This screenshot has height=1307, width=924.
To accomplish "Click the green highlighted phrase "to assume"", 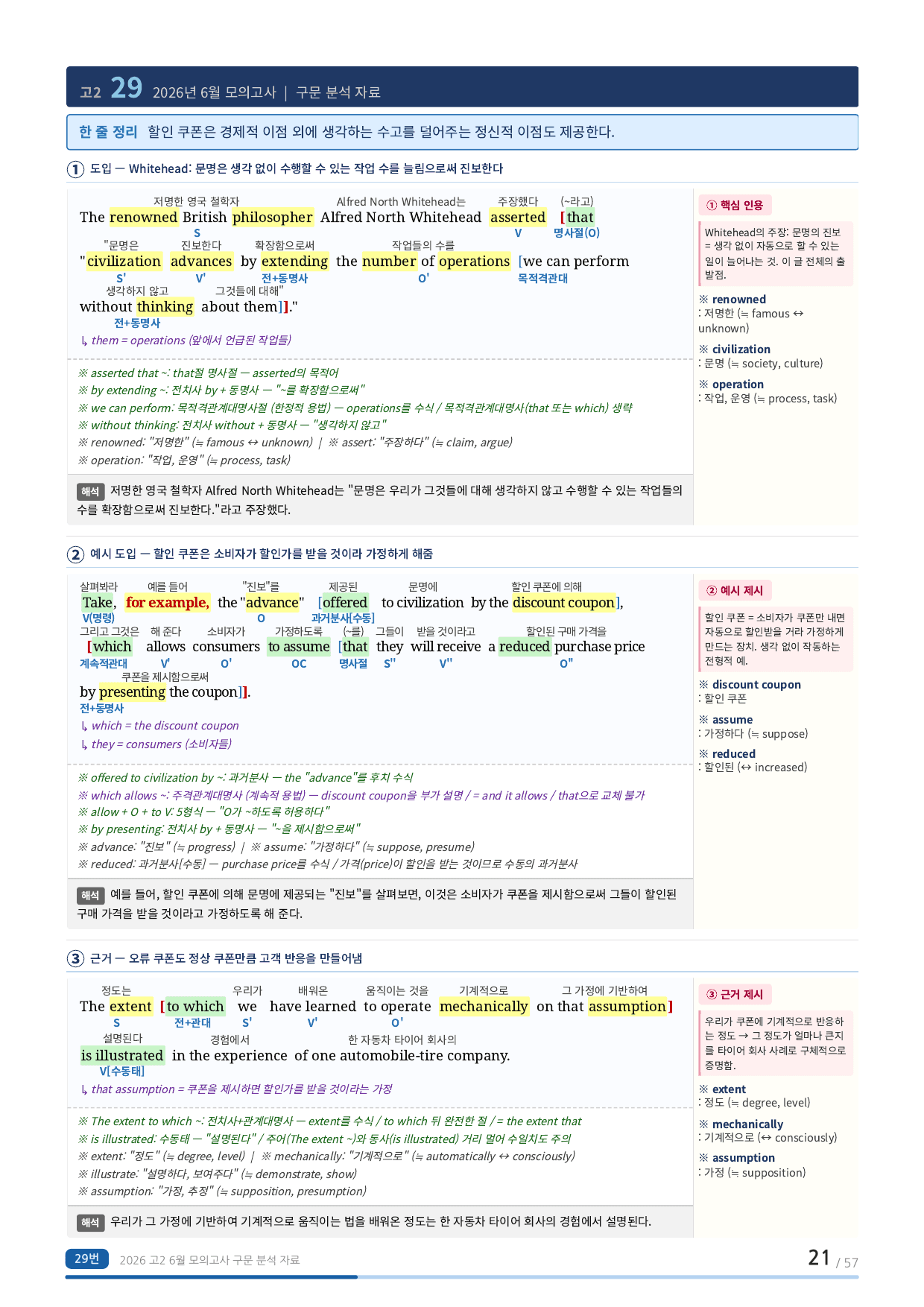I will 299,646.
